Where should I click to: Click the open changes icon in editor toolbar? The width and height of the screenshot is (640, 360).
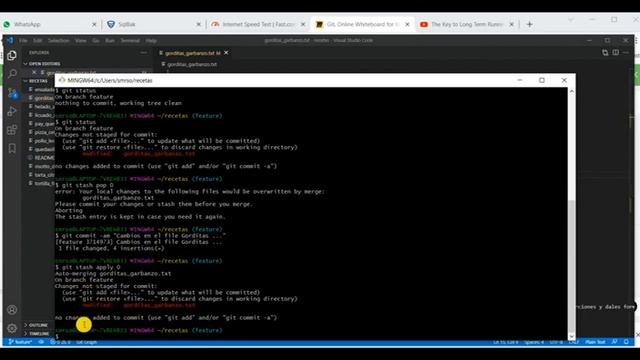pos(605,53)
